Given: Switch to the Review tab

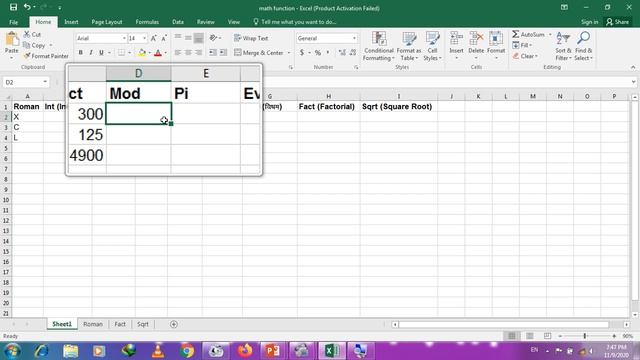Looking at the screenshot, I should coord(205,22).
